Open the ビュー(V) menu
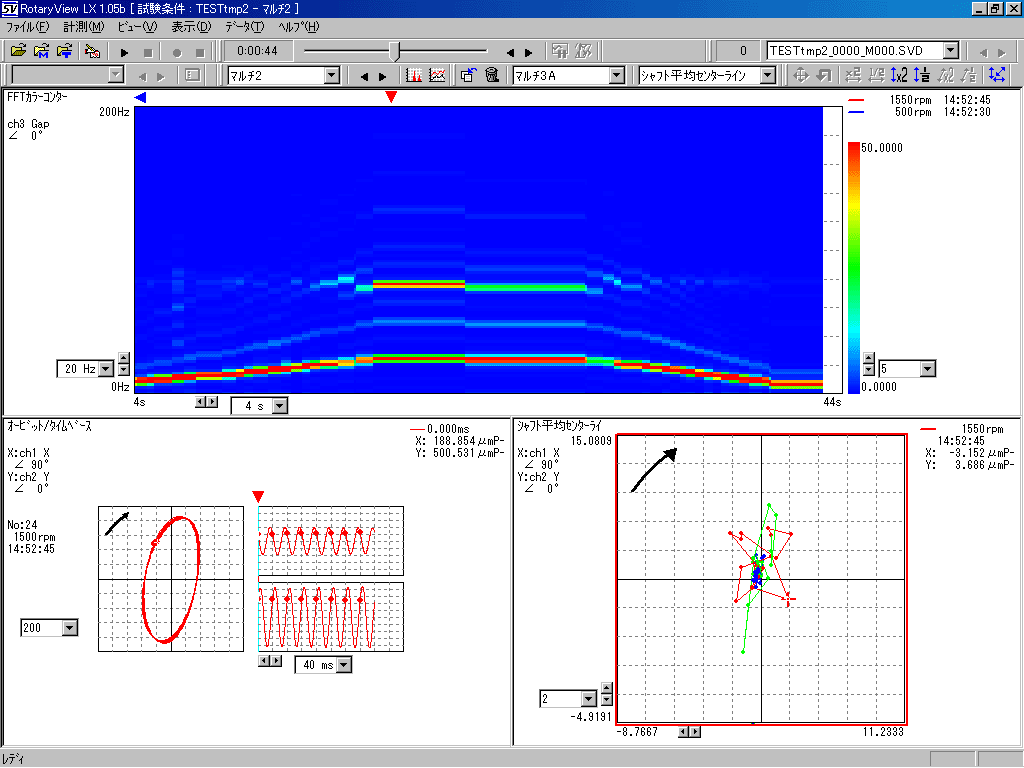This screenshot has width=1024, height=768. tap(137, 27)
